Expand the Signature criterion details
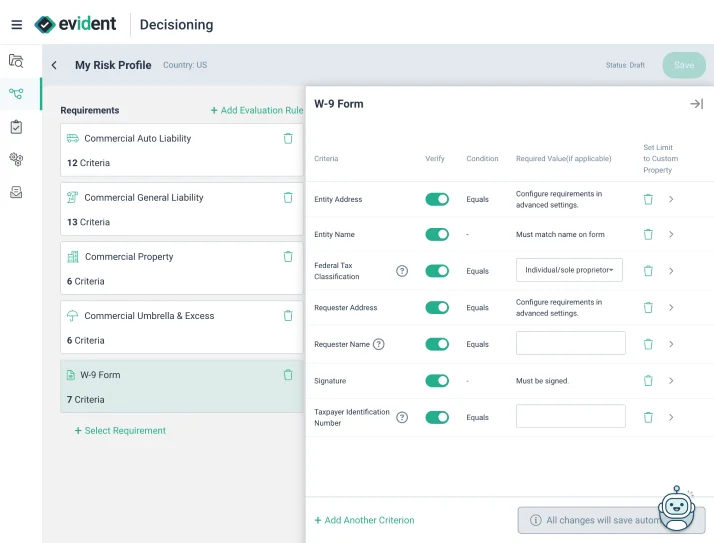Image resolution: width=714 pixels, height=543 pixels. click(671, 380)
